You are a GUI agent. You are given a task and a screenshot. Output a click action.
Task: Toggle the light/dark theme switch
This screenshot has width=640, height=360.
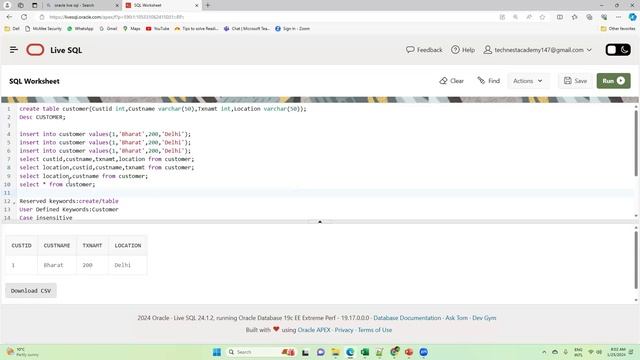point(618,50)
